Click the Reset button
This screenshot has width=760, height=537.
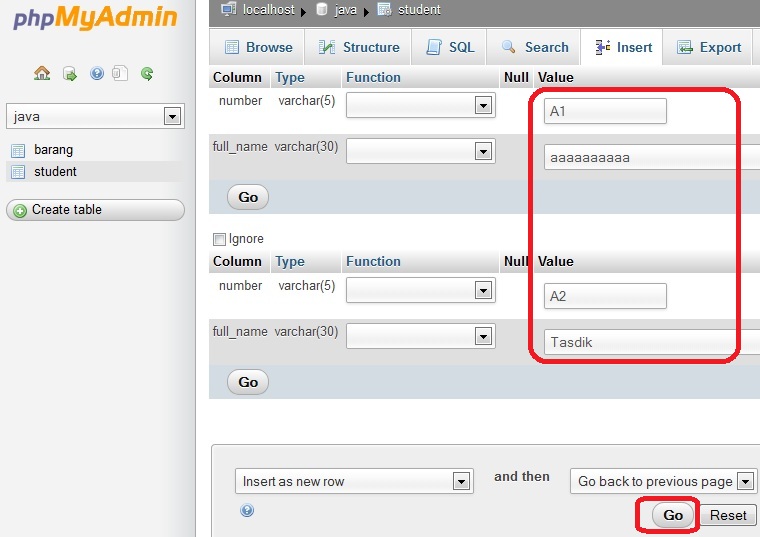pos(728,515)
